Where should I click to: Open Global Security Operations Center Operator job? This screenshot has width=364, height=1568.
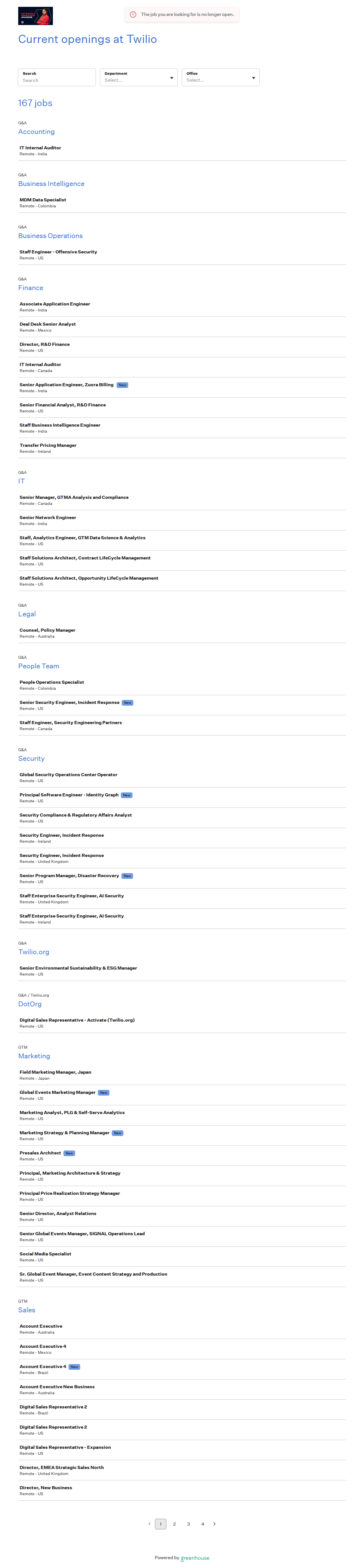click(x=182, y=777)
